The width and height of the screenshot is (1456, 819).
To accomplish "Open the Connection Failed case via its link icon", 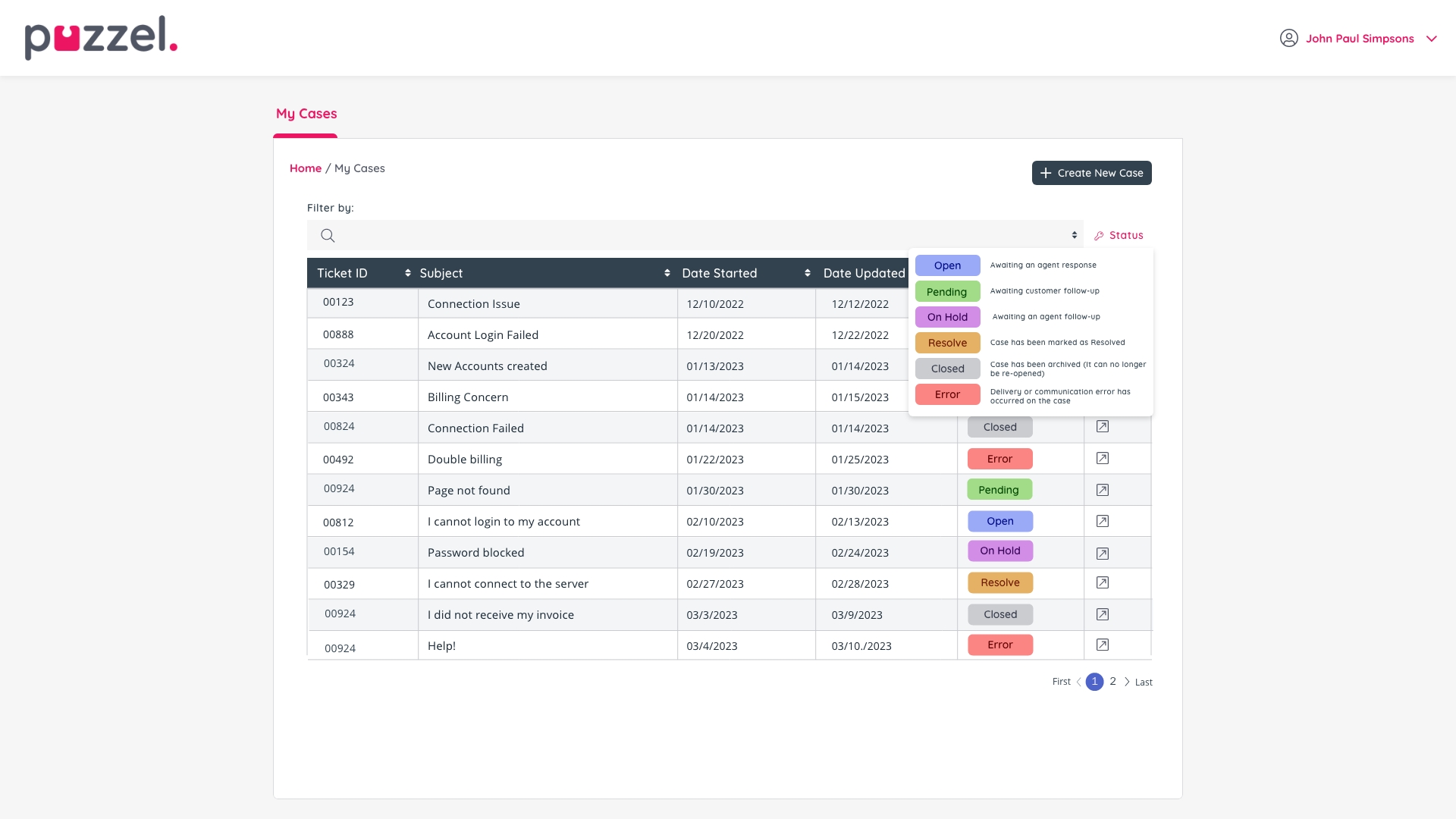I will pyautogui.click(x=1103, y=427).
